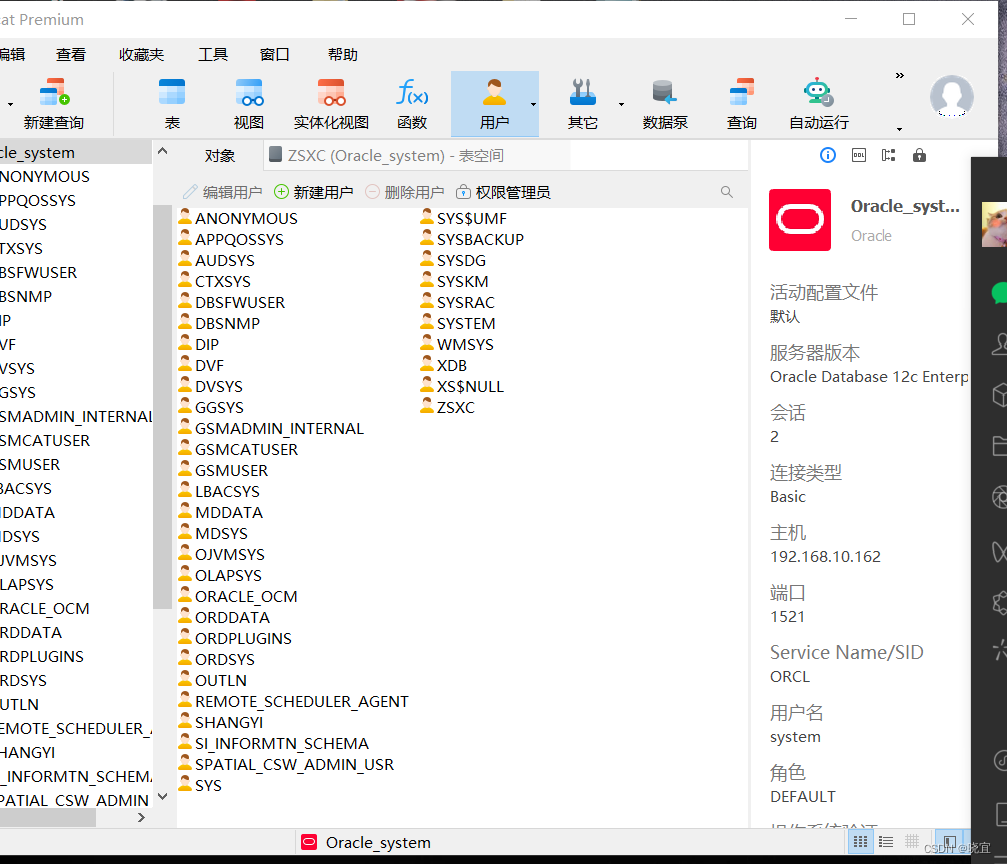Open the Tools (工具) menu

tap(213, 55)
